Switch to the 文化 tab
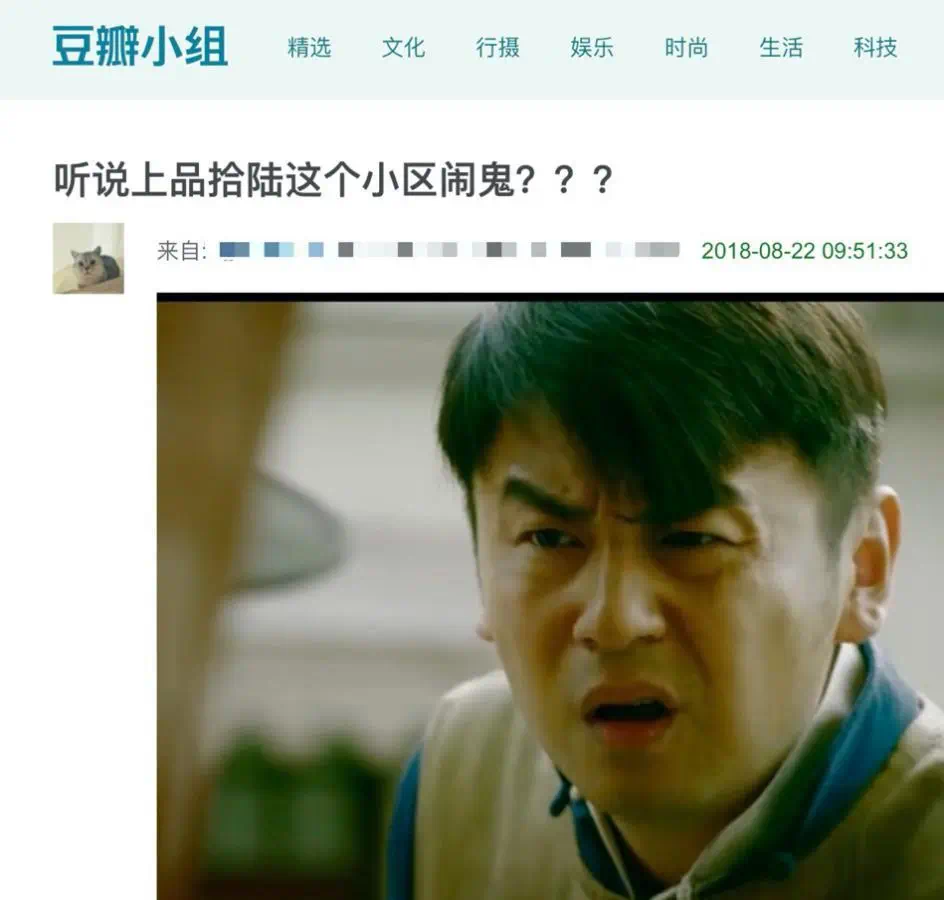The image size is (944, 900). point(403,48)
